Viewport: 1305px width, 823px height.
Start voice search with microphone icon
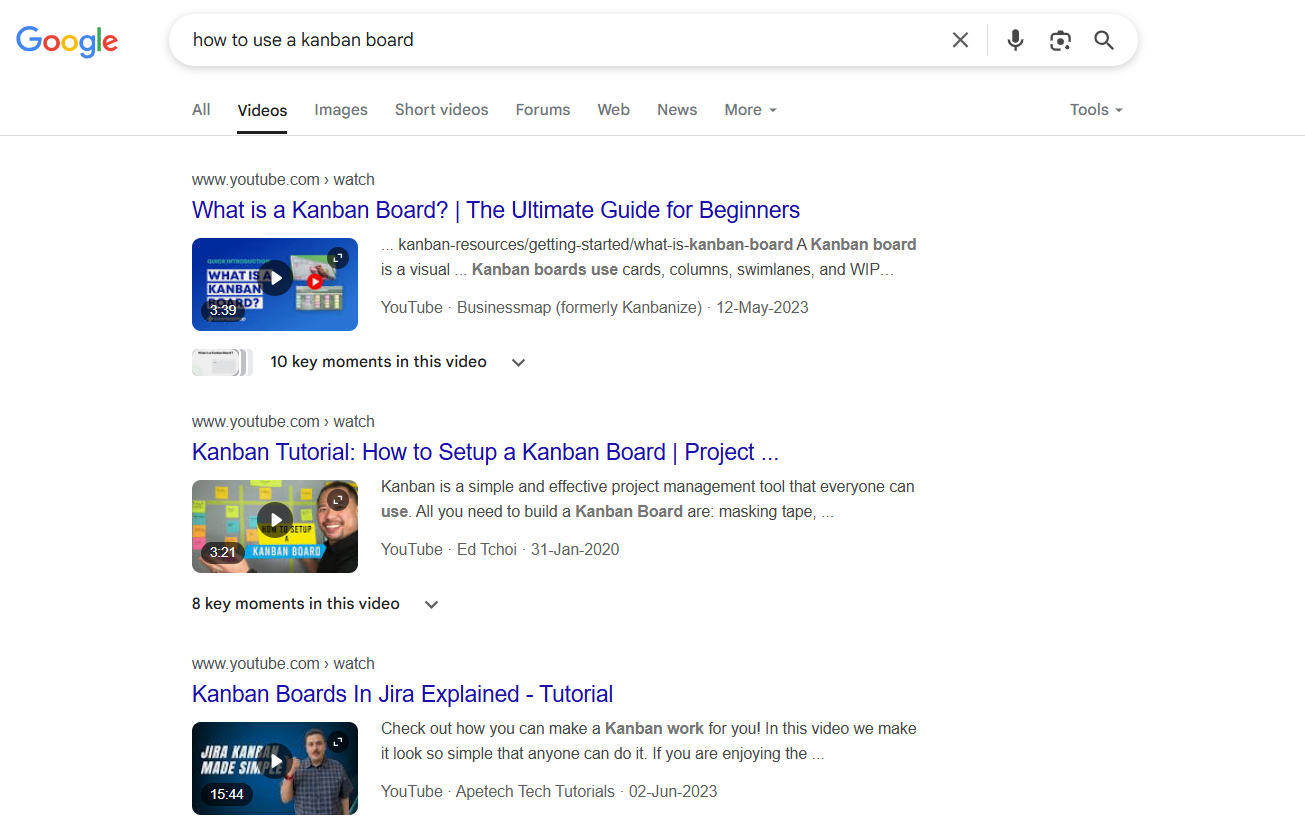pyautogui.click(x=1015, y=40)
